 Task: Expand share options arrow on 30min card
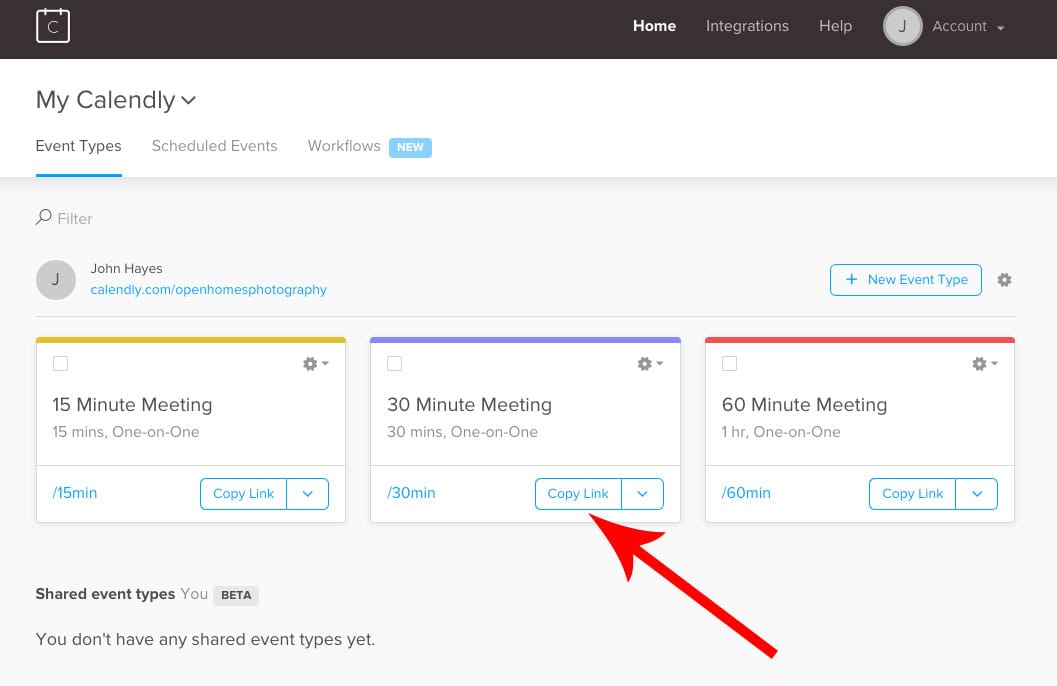coord(642,494)
